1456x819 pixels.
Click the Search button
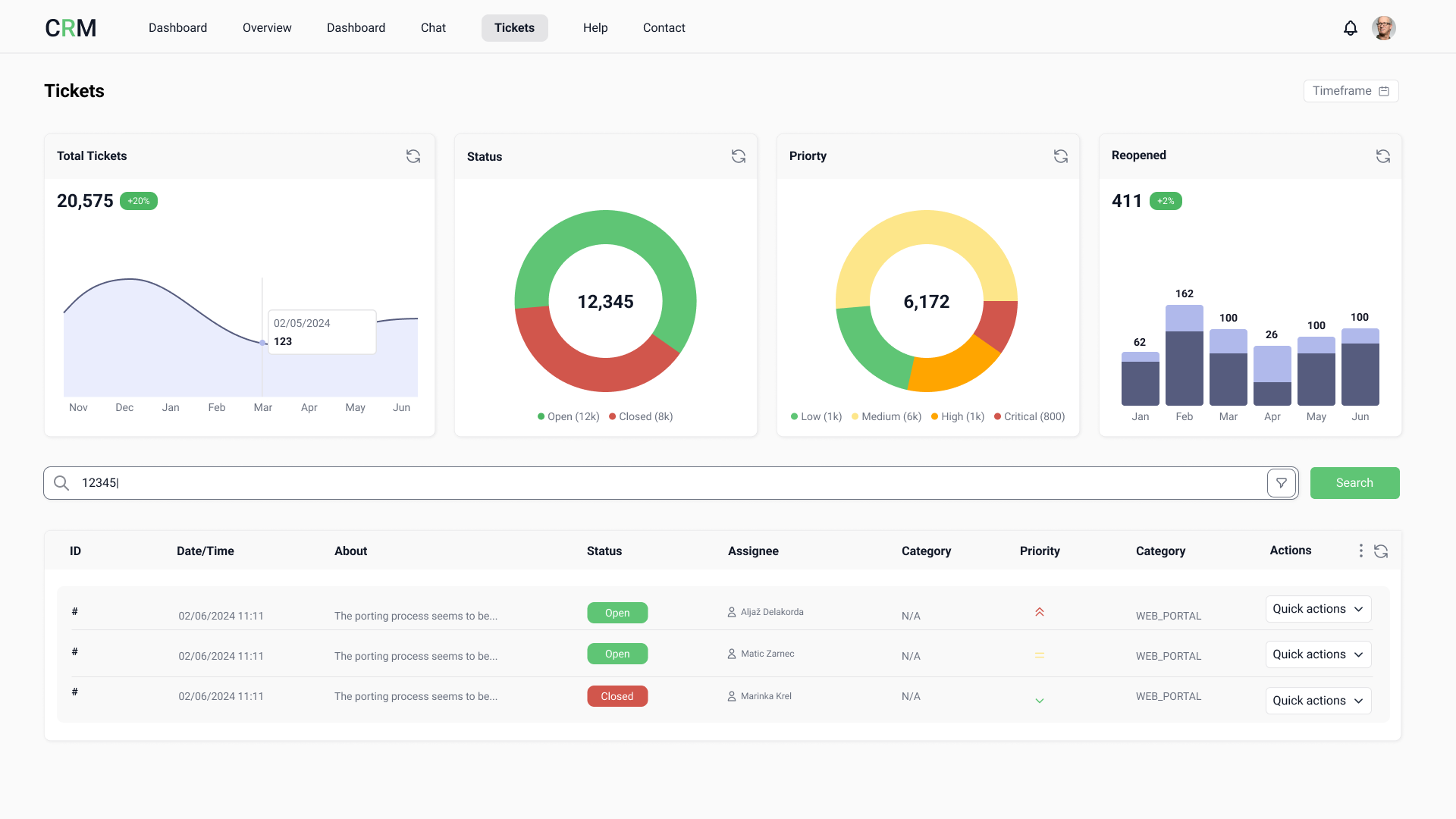(1354, 482)
